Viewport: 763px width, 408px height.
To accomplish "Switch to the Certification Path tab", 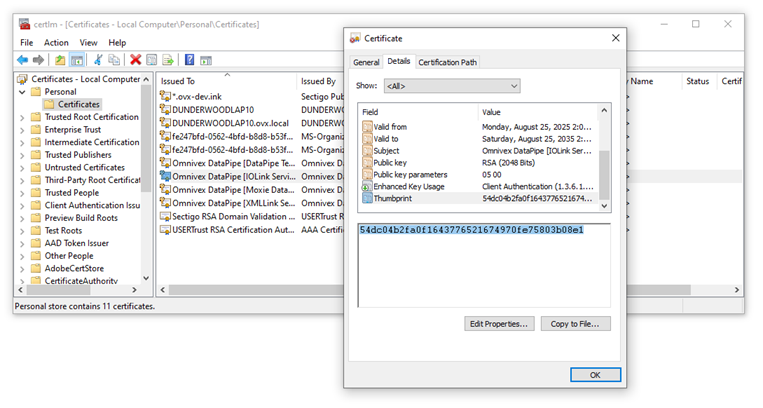I will pos(447,62).
